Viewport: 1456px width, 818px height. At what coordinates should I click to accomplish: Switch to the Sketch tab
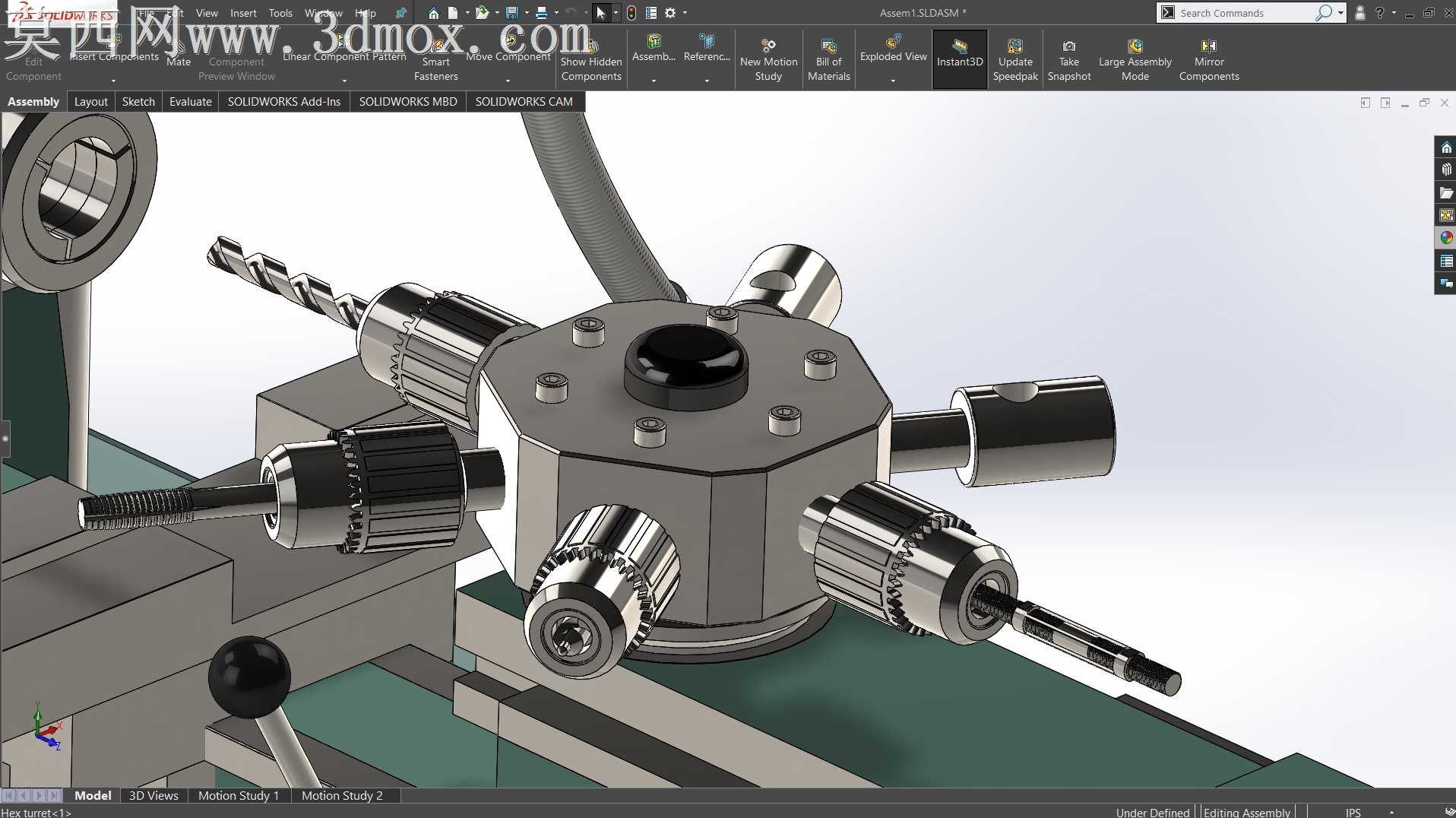[x=138, y=101]
